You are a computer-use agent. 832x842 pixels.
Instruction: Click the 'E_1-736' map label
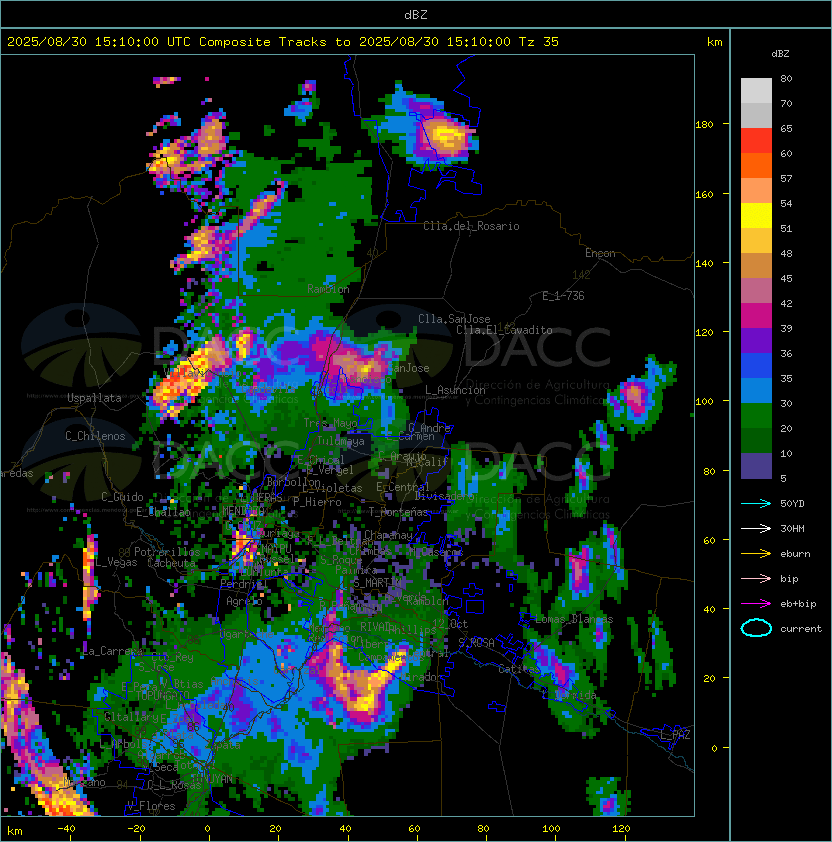point(563,296)
